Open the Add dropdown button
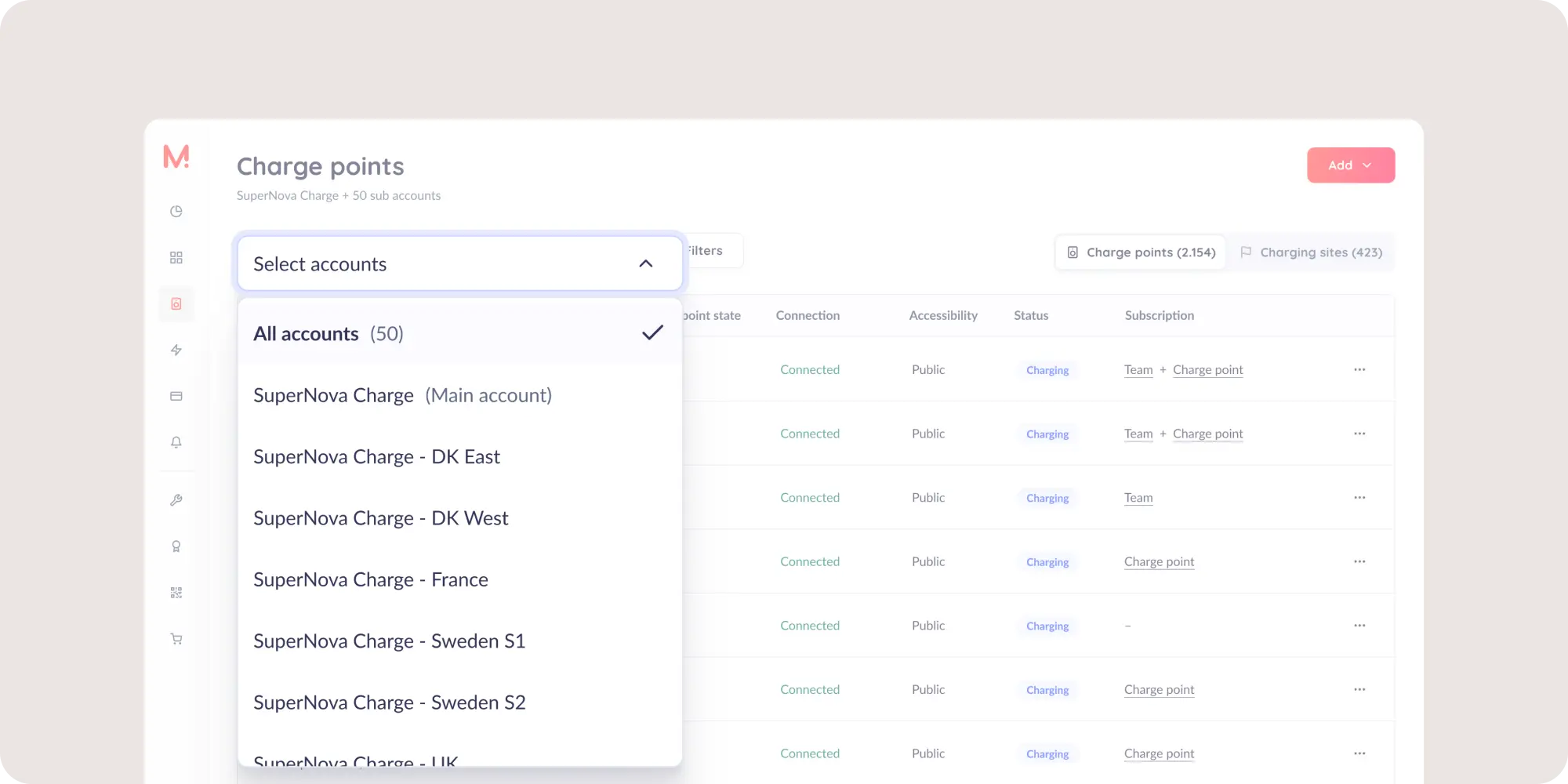This screenshot has height=784, width=1568. pyautogui.click(x=1350, y=165)
